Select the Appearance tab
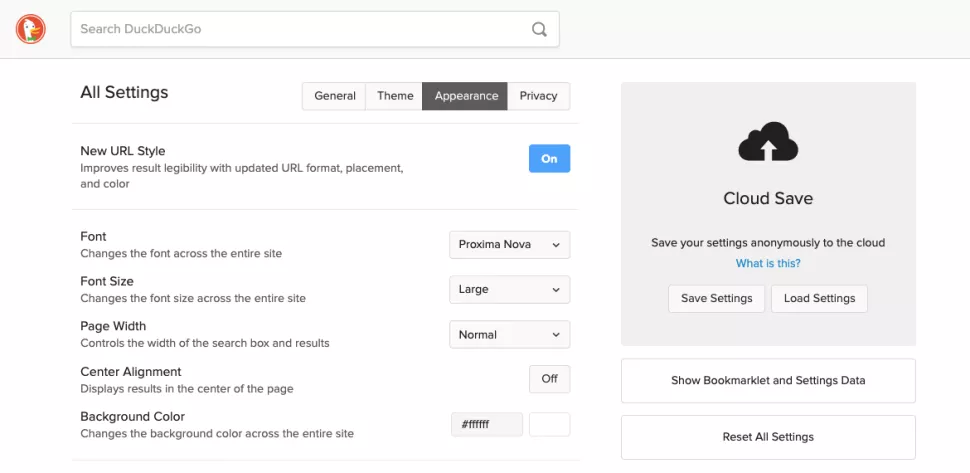 [466, 96]
